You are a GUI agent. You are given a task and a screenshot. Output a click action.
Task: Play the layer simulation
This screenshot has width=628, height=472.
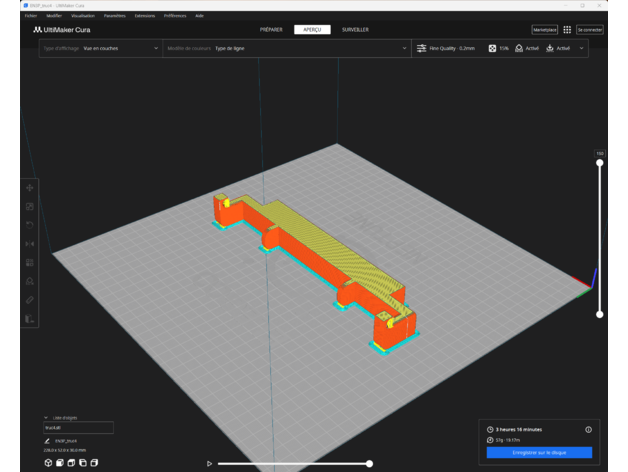(209, 464)
